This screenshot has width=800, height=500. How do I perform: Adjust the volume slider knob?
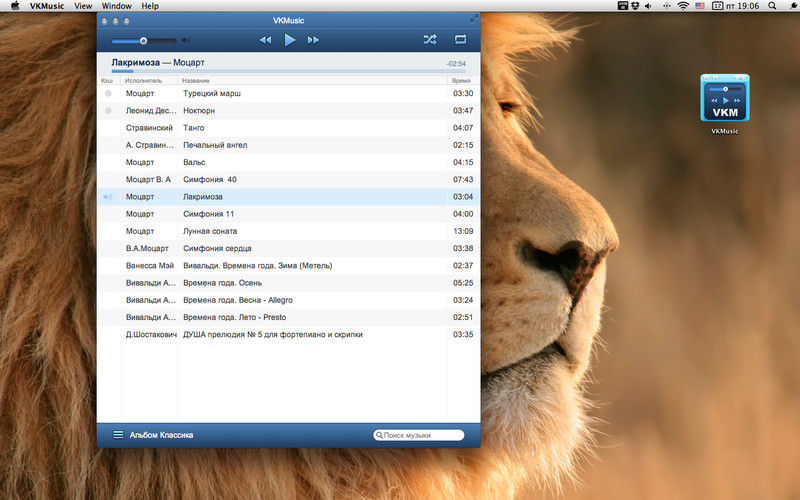143,40
